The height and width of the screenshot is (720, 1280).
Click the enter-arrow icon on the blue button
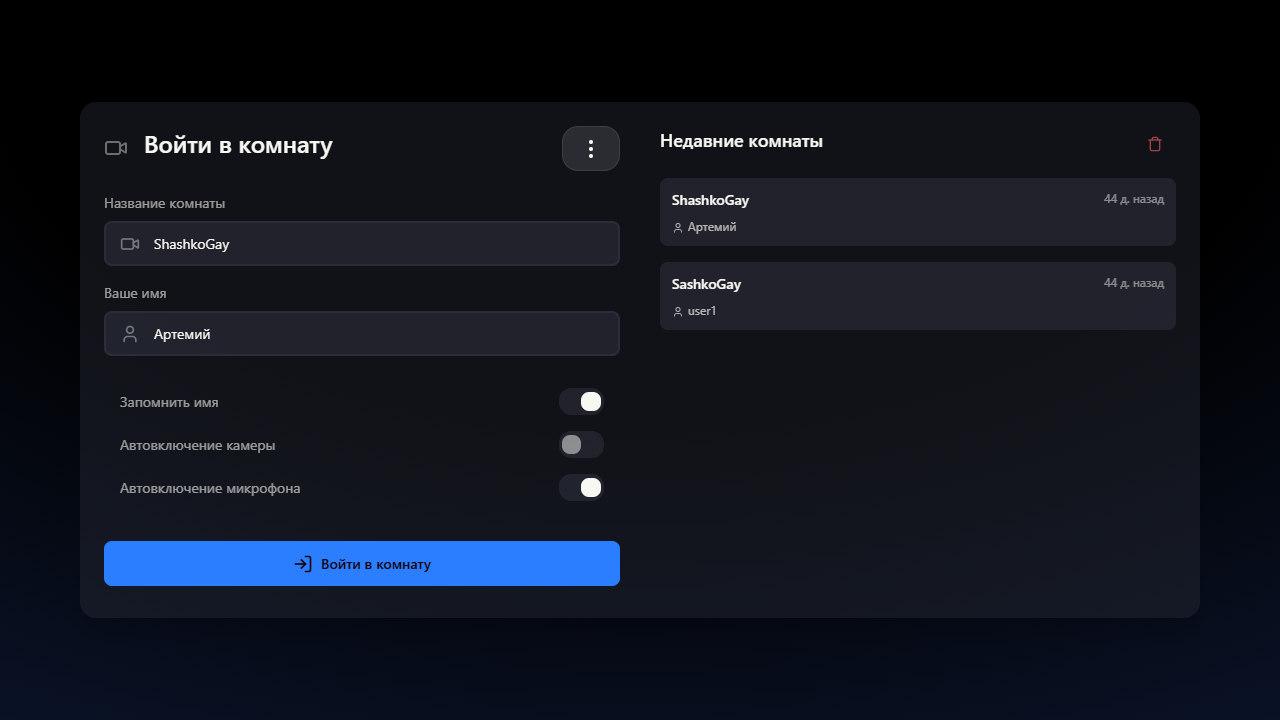(x=303, y=564)
